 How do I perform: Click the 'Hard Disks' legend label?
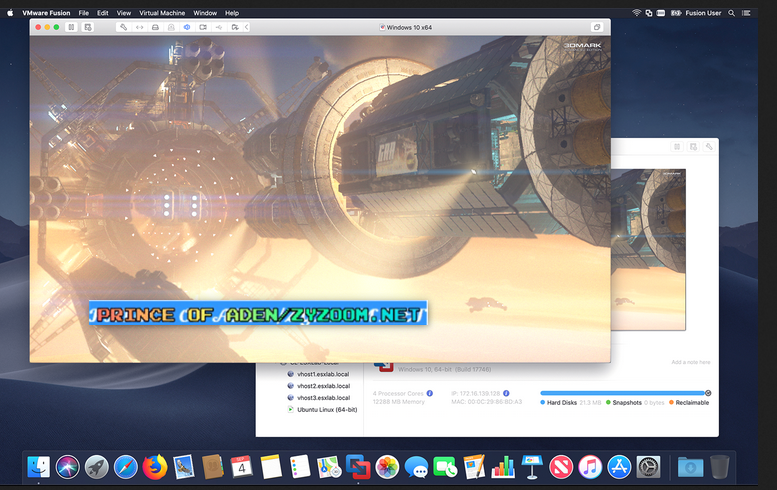[x=561, y=403]
